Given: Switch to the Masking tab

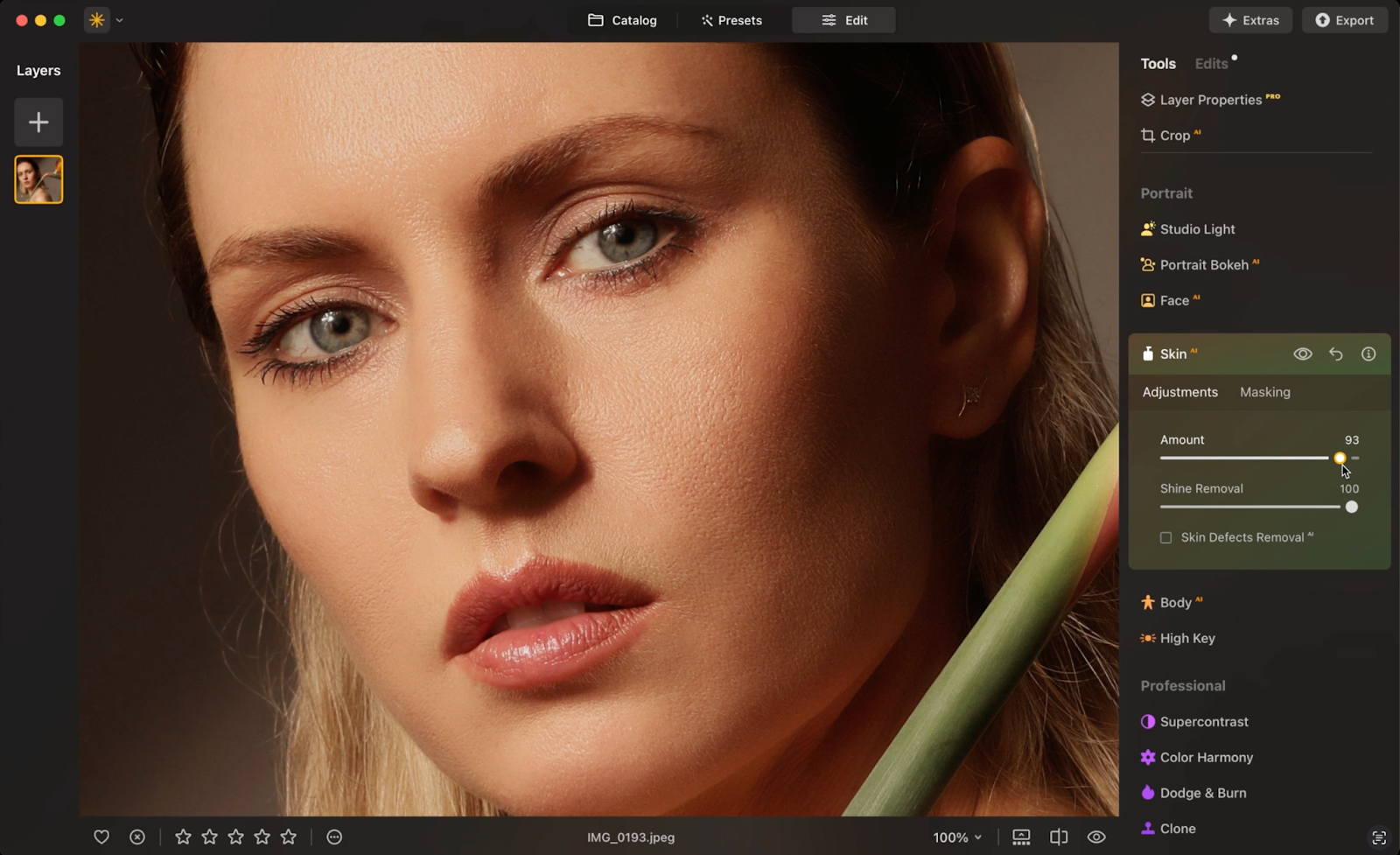Looking at the screenshot, I should coord(1264,392).
